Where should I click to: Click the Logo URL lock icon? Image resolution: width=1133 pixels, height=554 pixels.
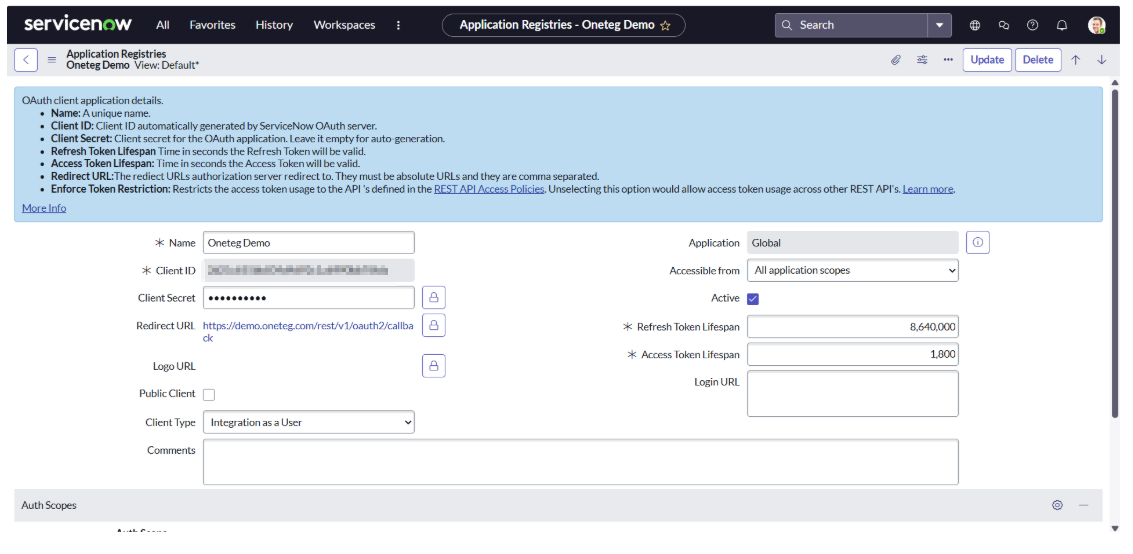tap(434, 366)
